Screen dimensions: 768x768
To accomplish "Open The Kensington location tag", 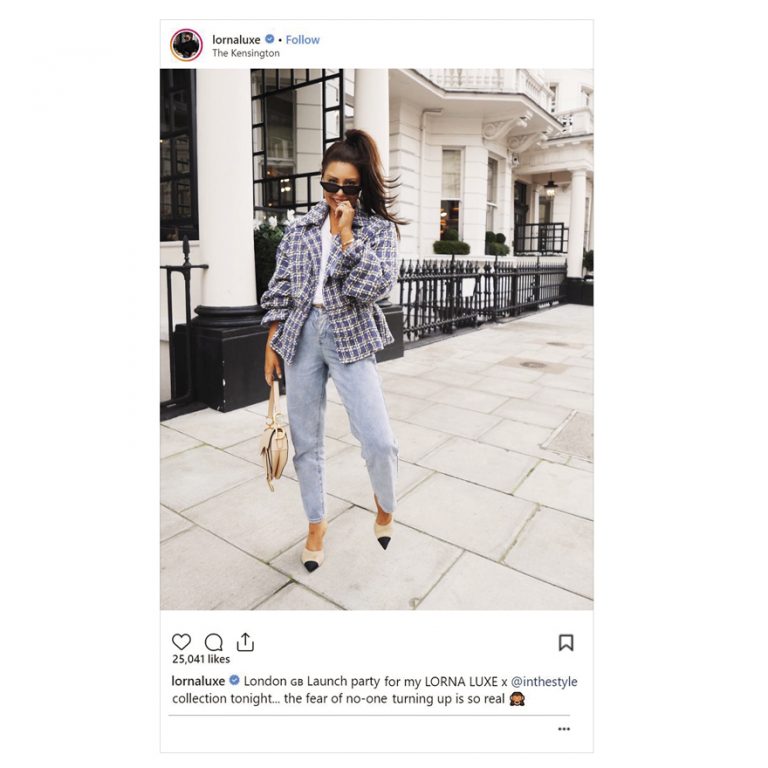I will [245, 53].
